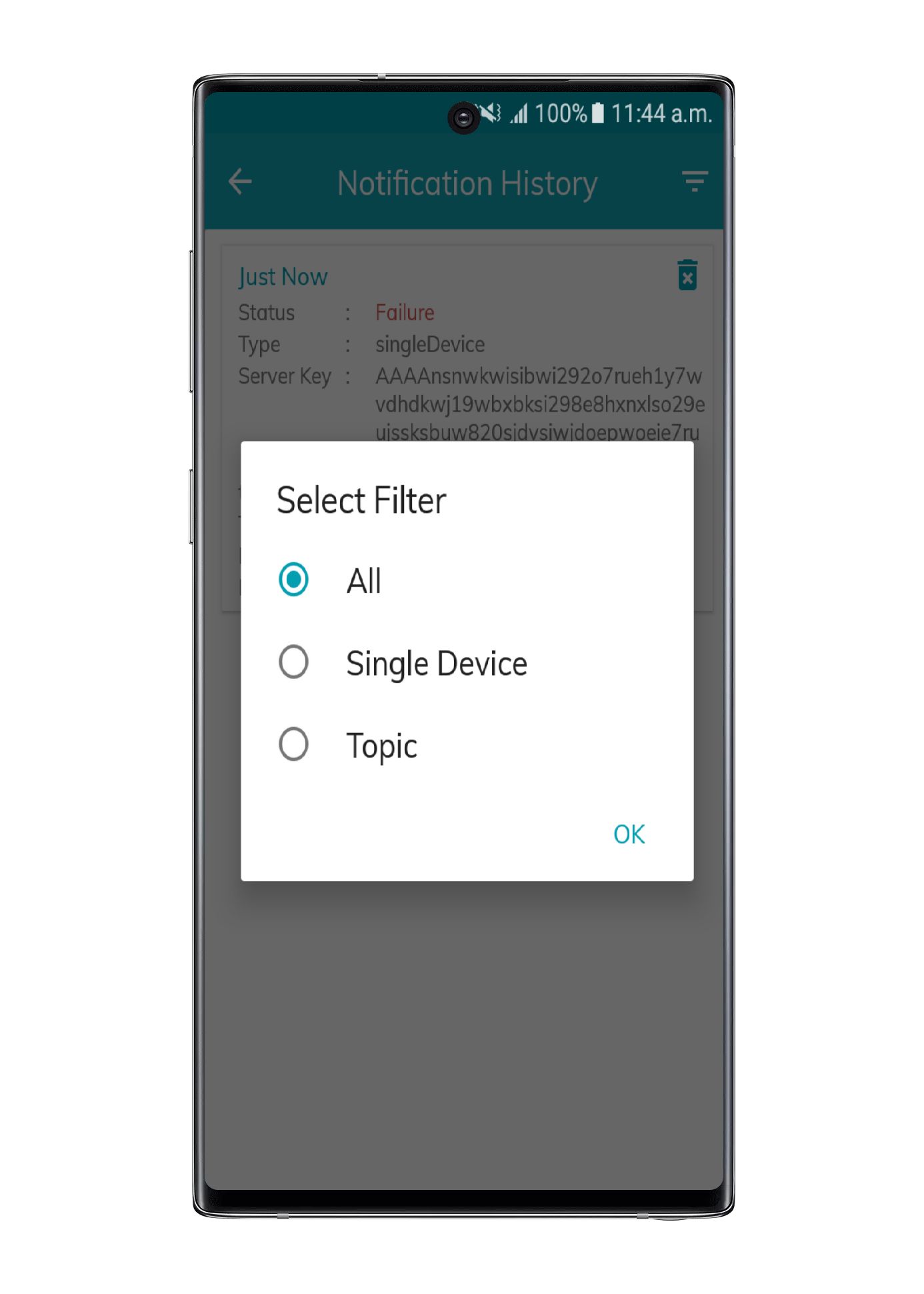Tap the signal strength status icon

coord(519,114)
